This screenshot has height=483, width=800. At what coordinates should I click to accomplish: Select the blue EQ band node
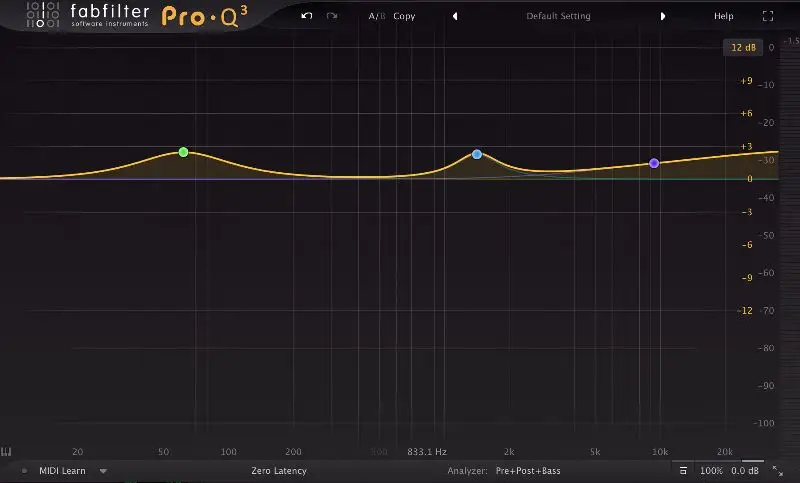click(477, 154)
